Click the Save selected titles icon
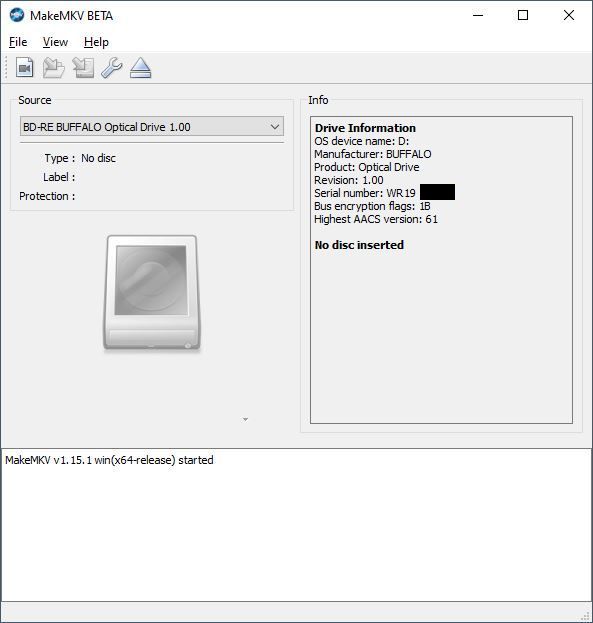593x623 pixels. [x=83, y=68]
